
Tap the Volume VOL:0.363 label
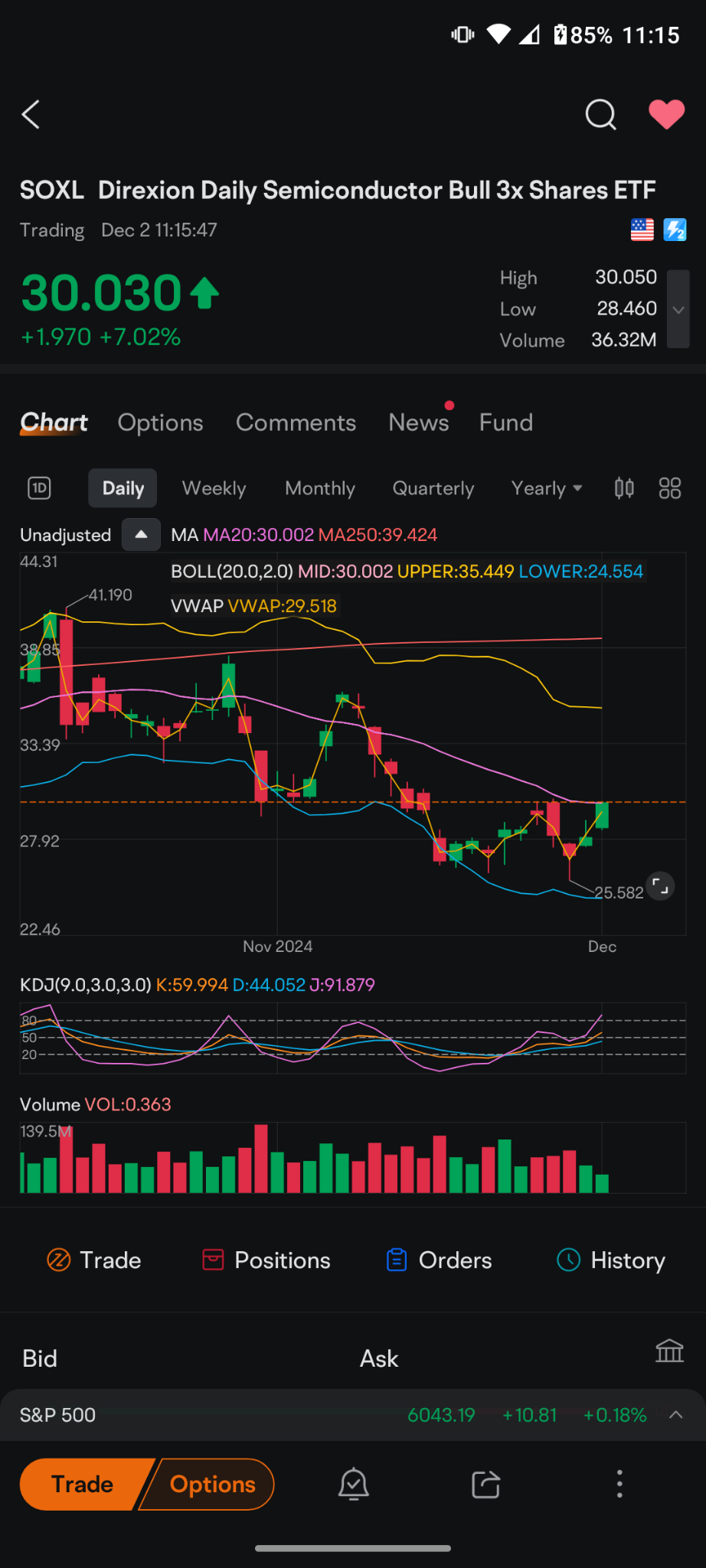95,1104
